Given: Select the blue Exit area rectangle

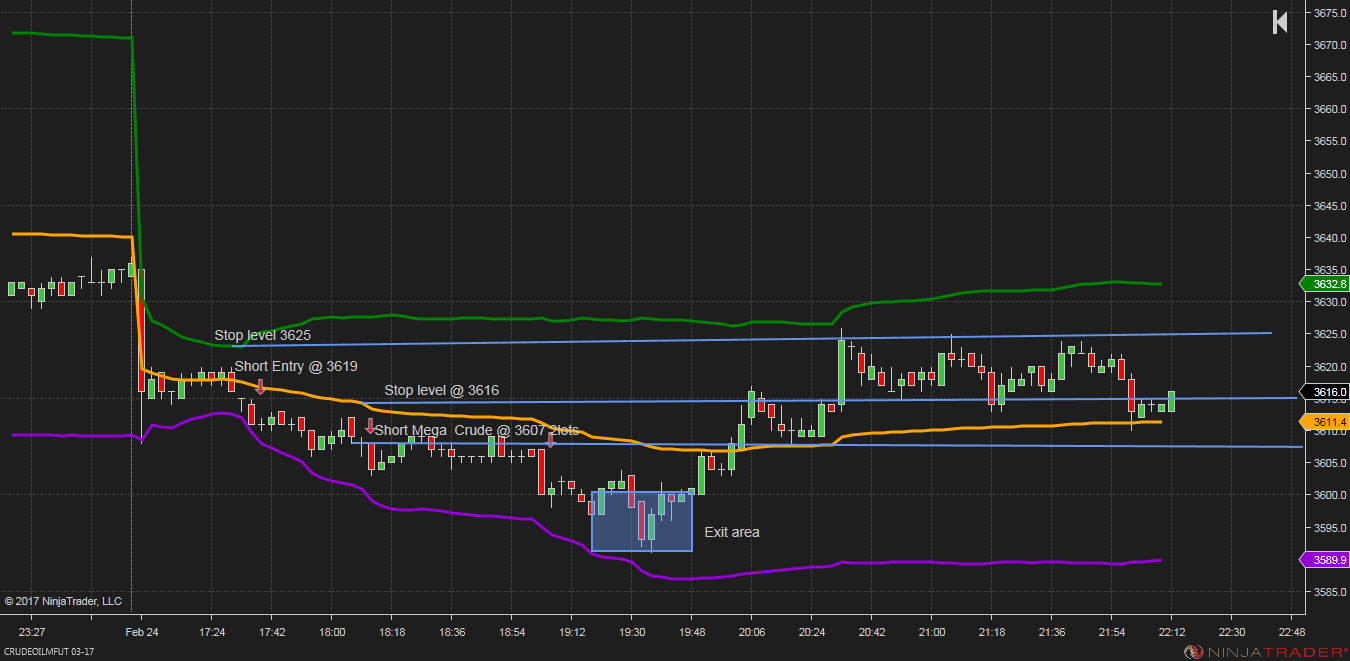Looking at the screenshot, I should coord(642,521).
